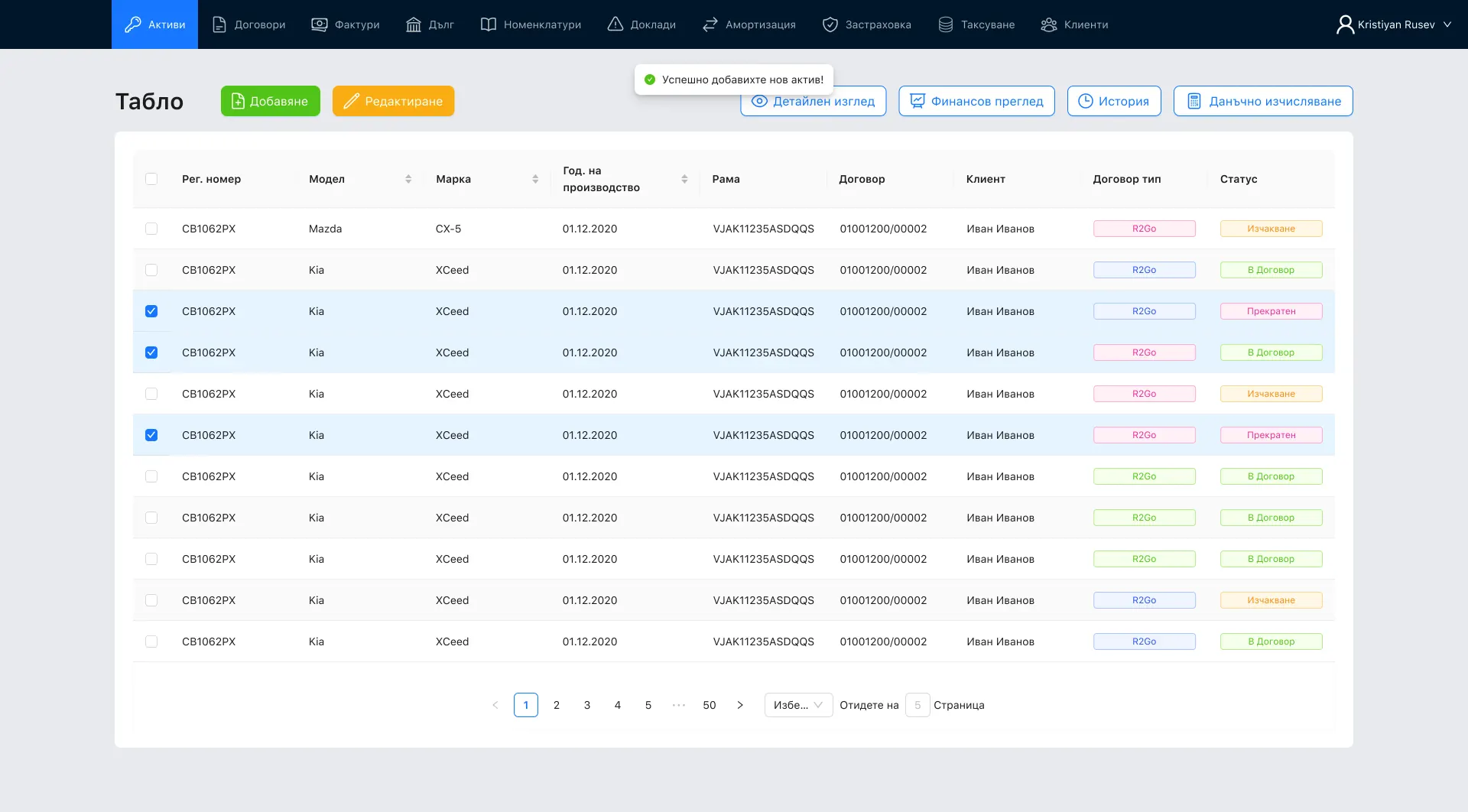Click the Договори document icon
Image resolution: width=1468 pixels, height=812 pixels.
coord(219,24)
